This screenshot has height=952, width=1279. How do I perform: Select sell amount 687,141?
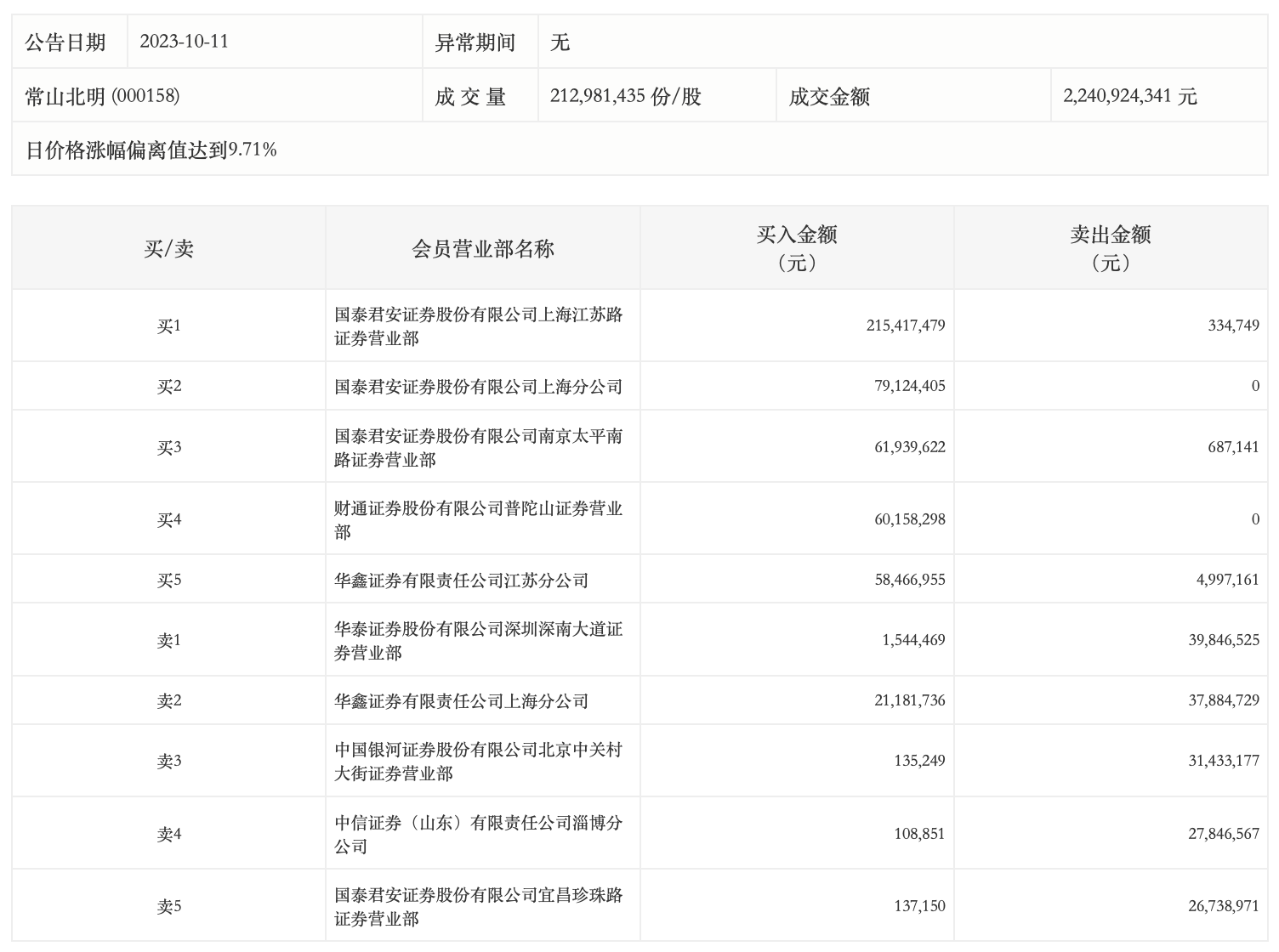point(1233,447)
